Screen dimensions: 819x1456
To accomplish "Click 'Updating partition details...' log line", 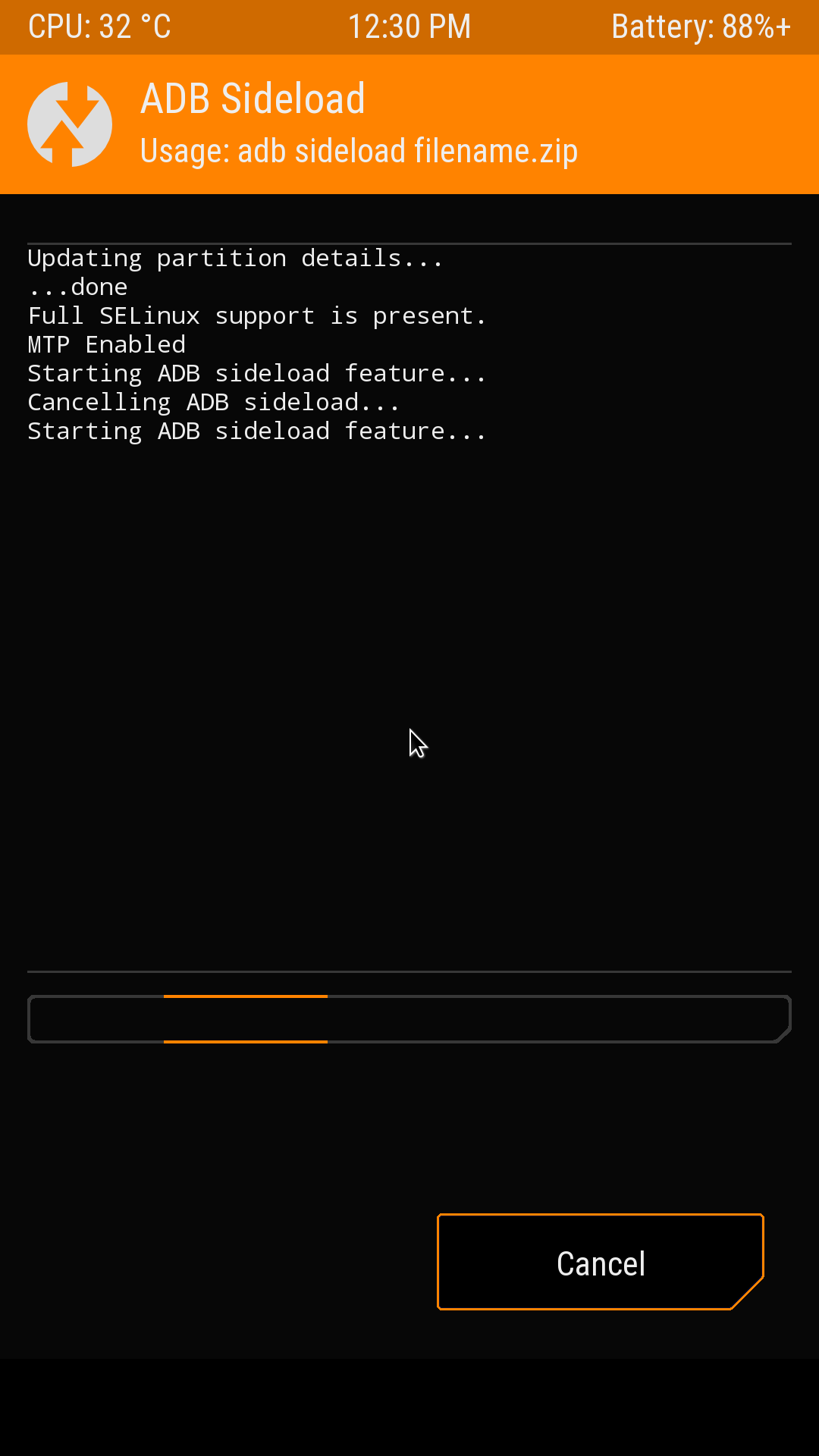I will coord(235,259).
